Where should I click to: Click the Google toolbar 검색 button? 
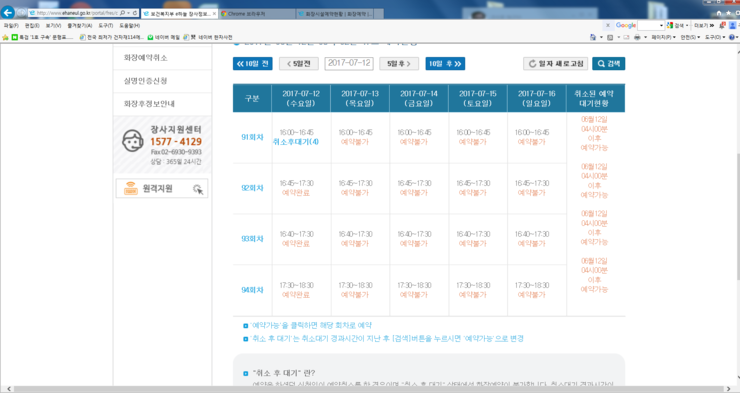tap(676, 25)
